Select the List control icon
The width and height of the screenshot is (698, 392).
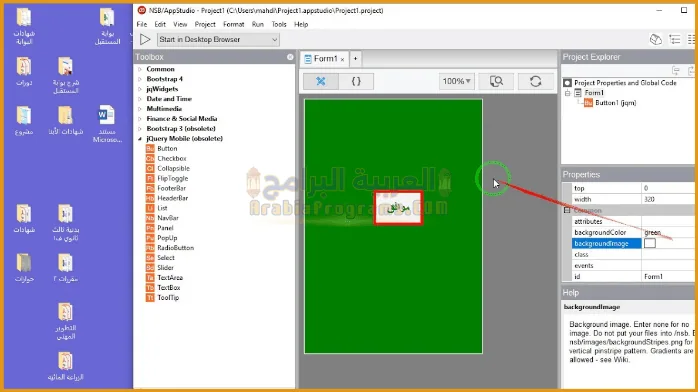click(x=150, y=208)
